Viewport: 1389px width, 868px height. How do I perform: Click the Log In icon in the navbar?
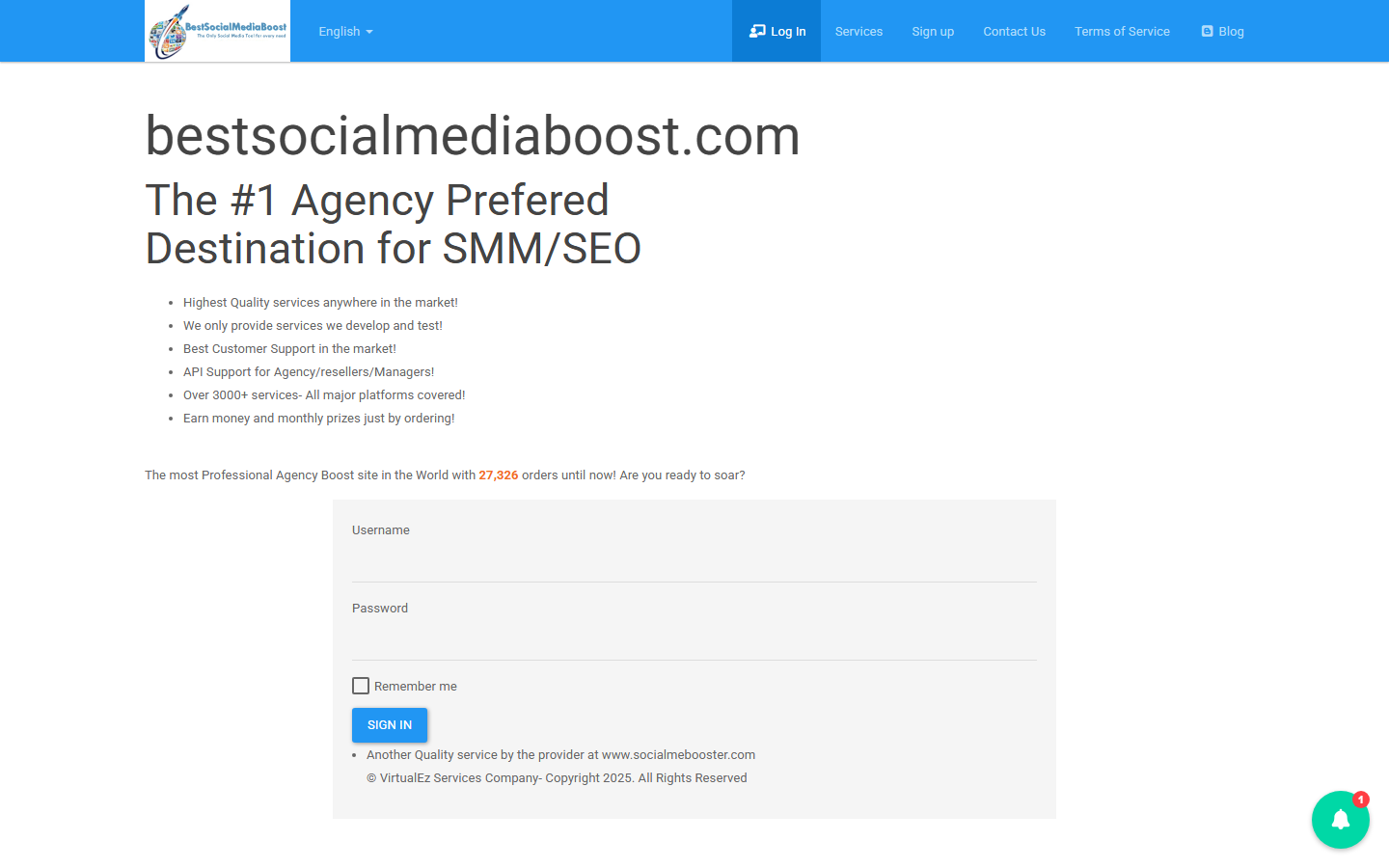[x=757, y=30]
